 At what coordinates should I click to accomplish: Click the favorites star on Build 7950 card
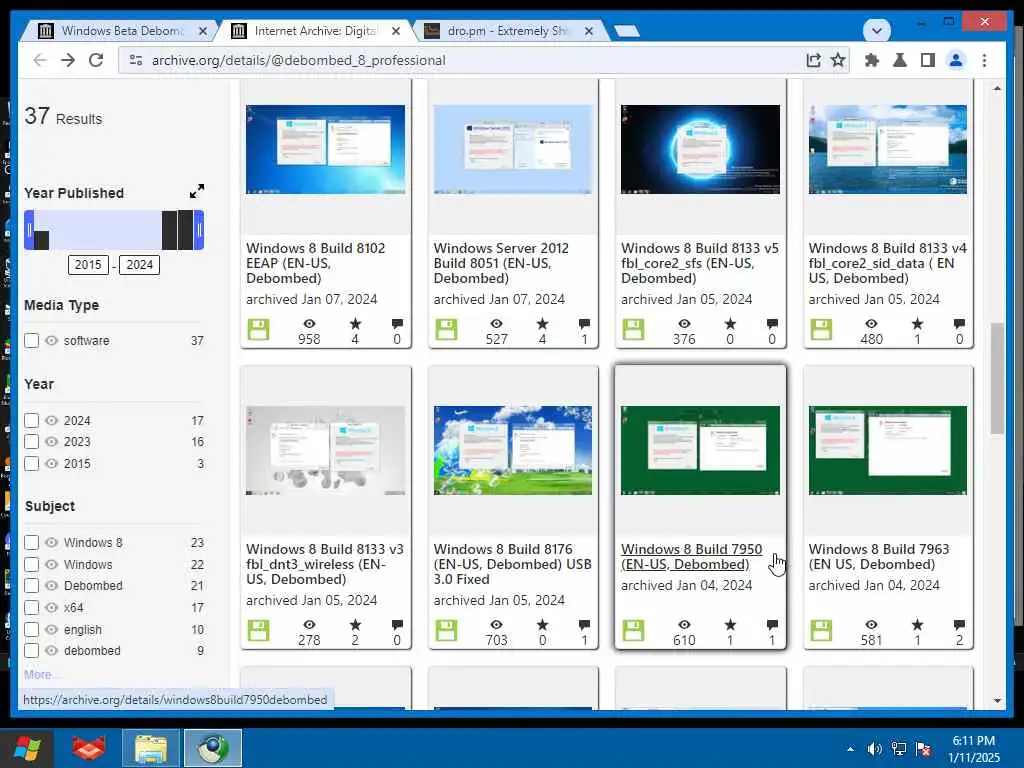click(x=730, y=625)
